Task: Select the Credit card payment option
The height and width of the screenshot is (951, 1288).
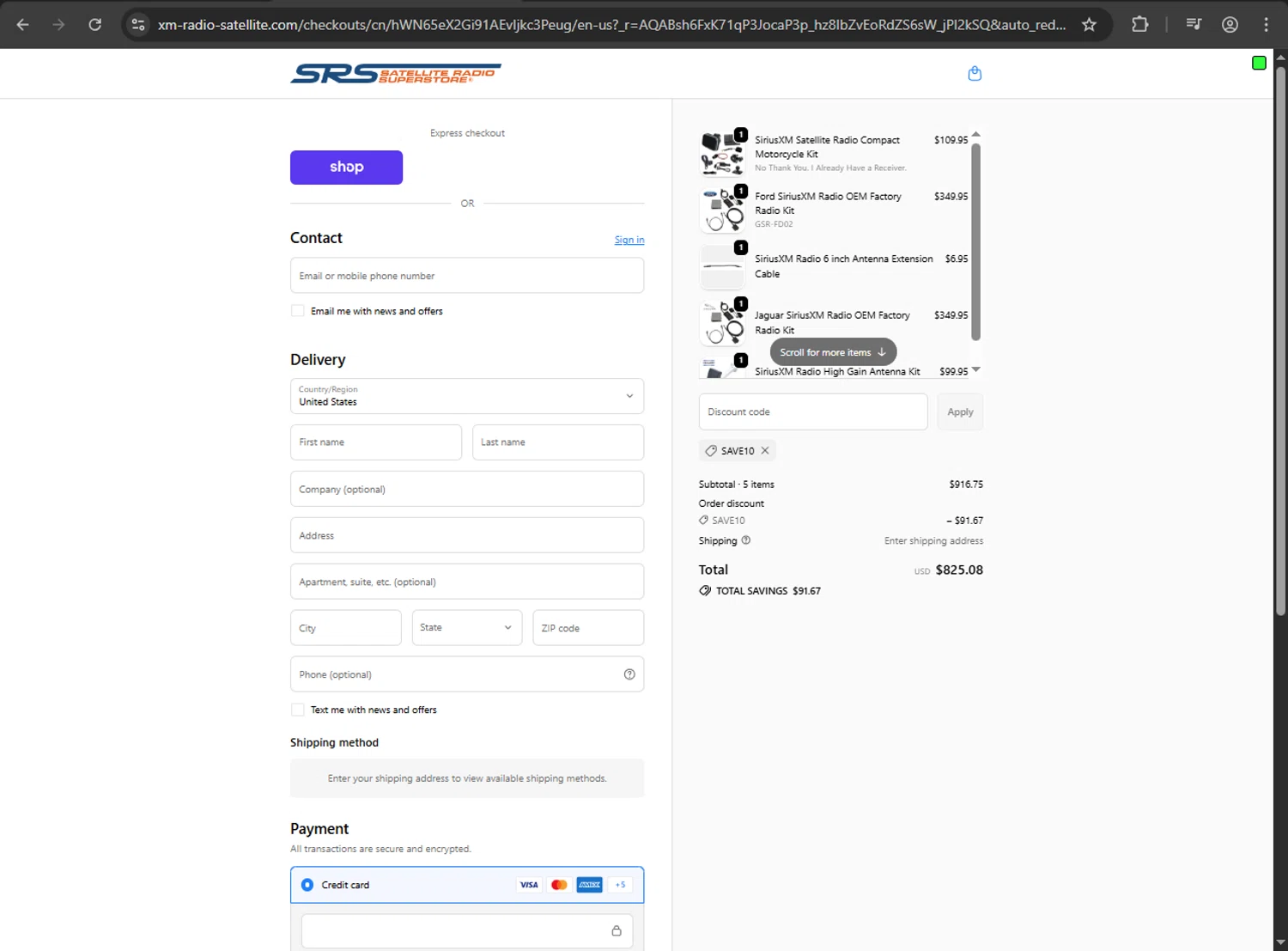Action: click(307, 885)
